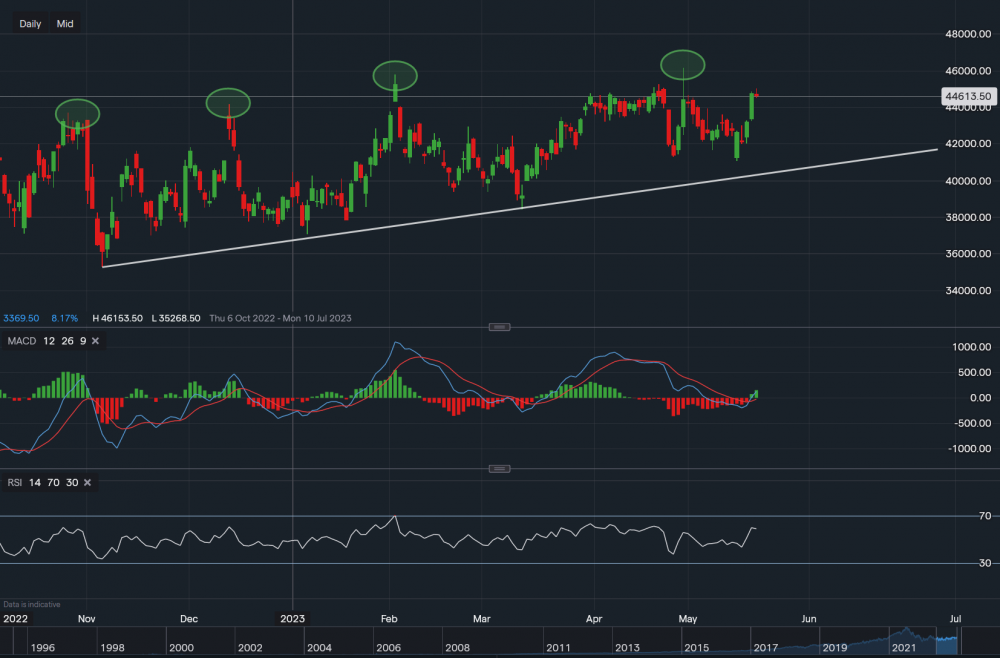Viewport: 1000px width, 658px height.
Task: Remove the RSI indicator with its X
Action: [87, 483]
